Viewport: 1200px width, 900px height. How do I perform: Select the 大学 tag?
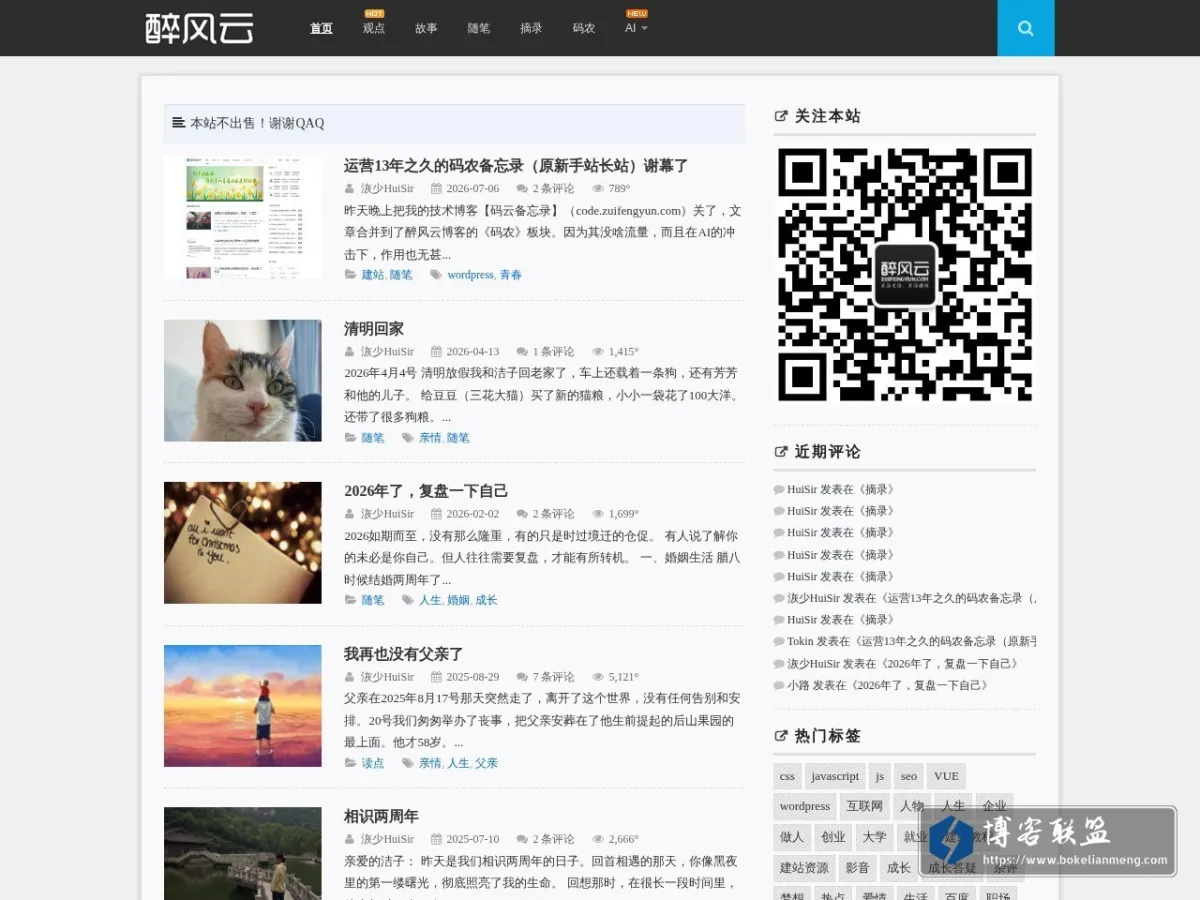pyautogui.click(x=875, y=837)
